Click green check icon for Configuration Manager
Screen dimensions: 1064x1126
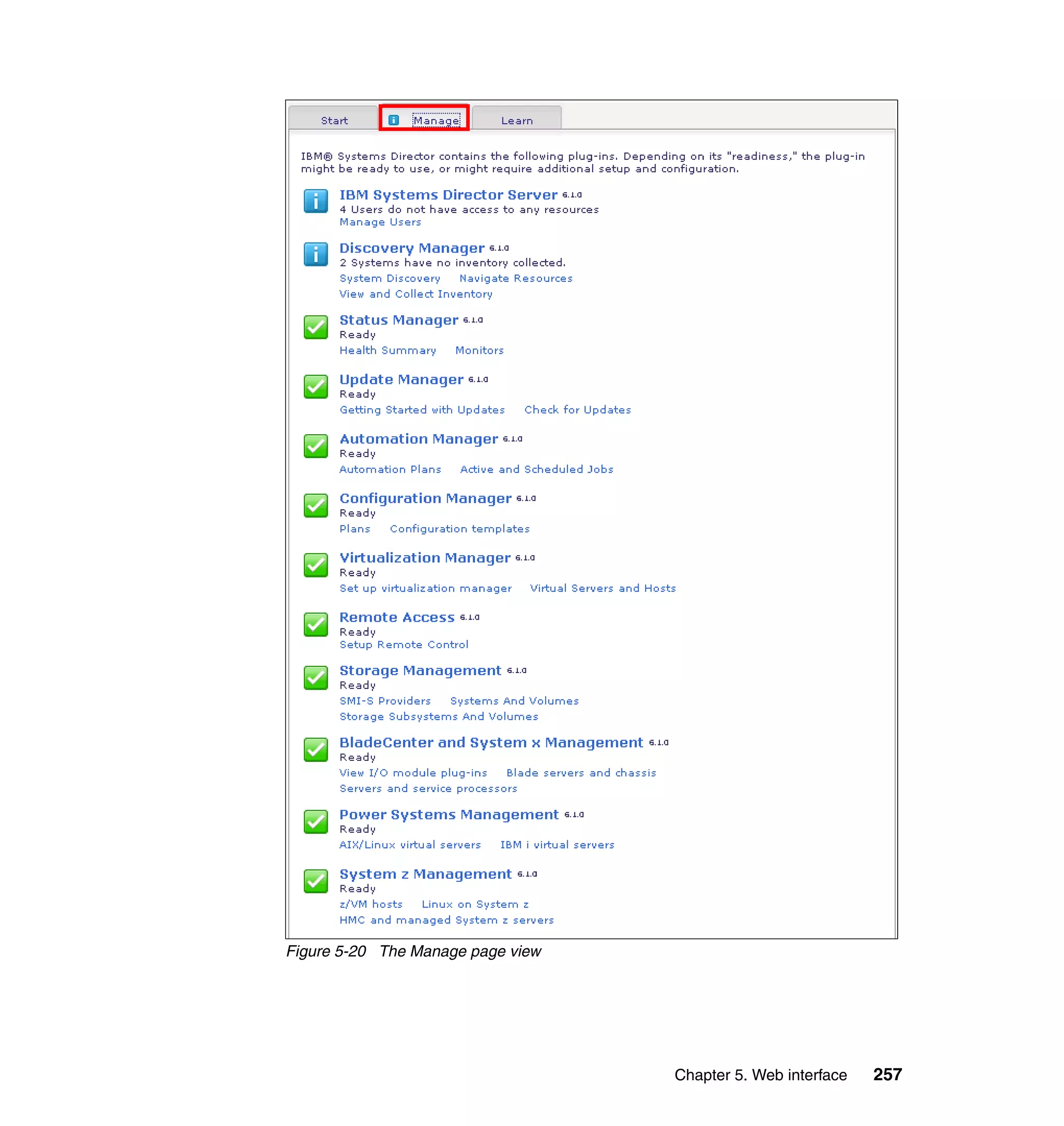pyautogui.click(x=315, y=506)
